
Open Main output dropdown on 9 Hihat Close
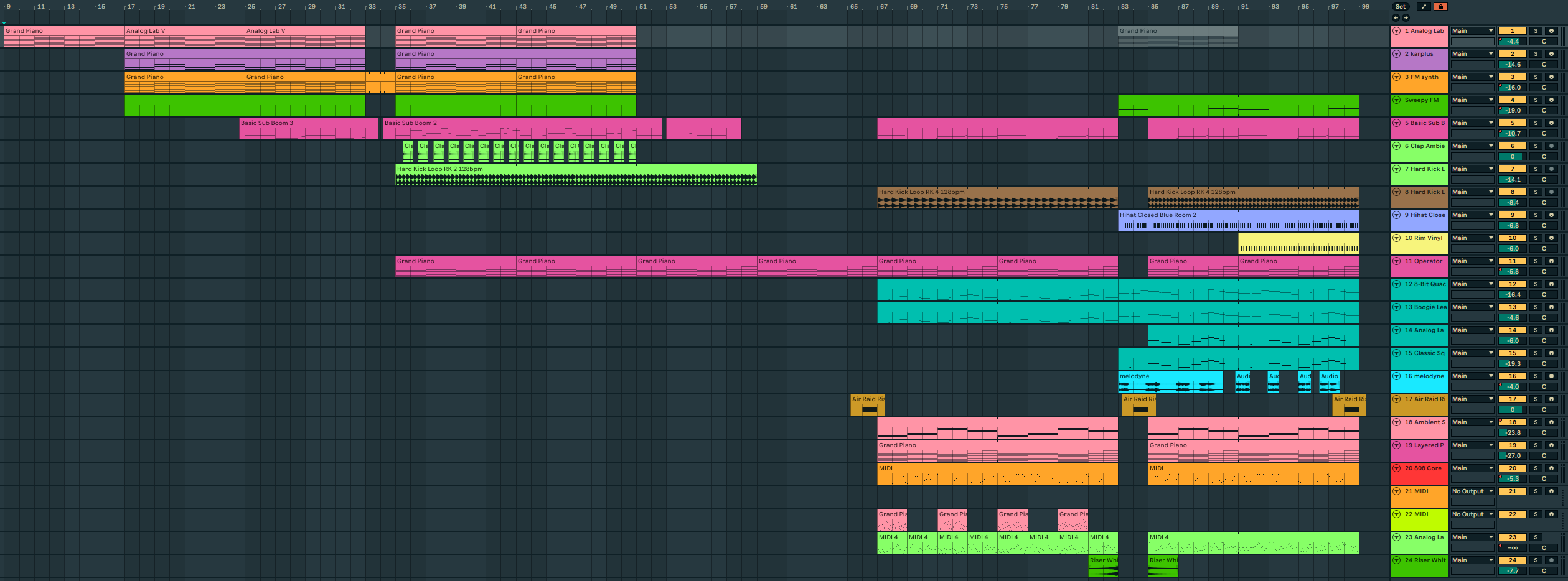[1472, 215]
